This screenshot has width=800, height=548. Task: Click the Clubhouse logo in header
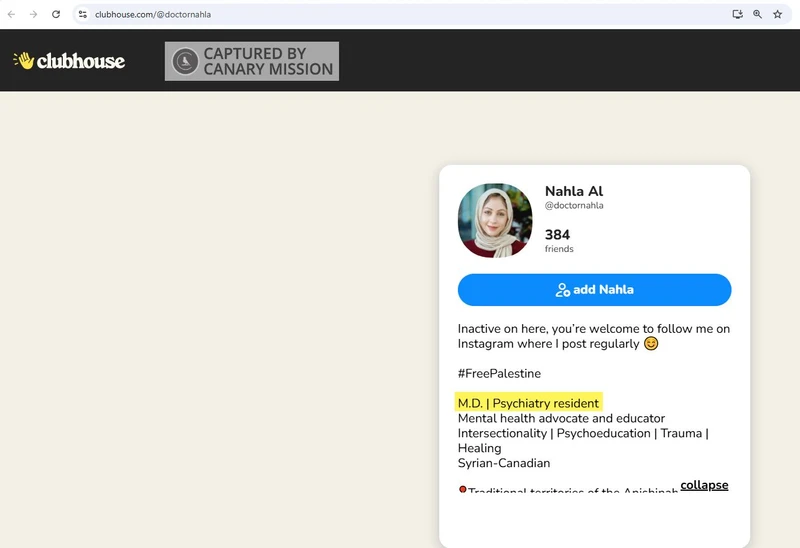click(69, 61)
